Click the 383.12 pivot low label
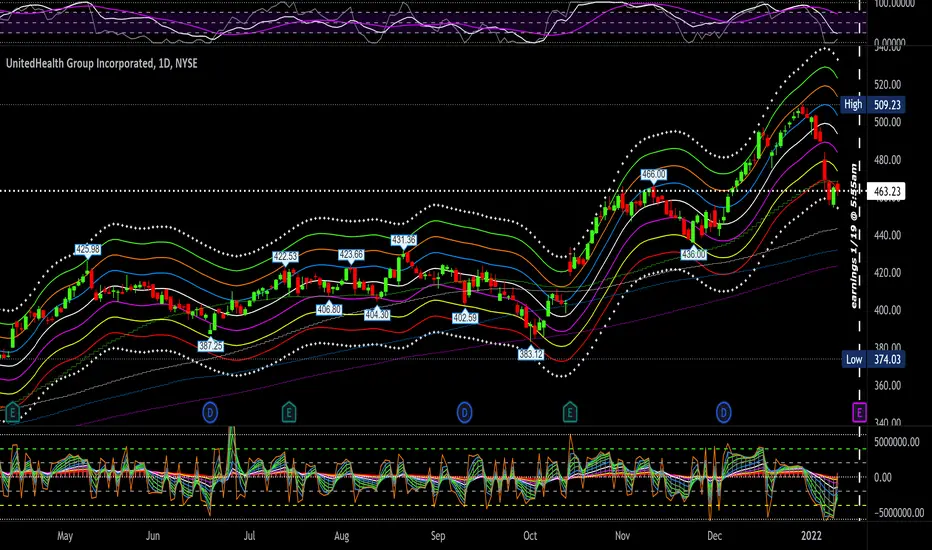Image resolution: width=932 pixels, height=550 pixels. (530, 354)
